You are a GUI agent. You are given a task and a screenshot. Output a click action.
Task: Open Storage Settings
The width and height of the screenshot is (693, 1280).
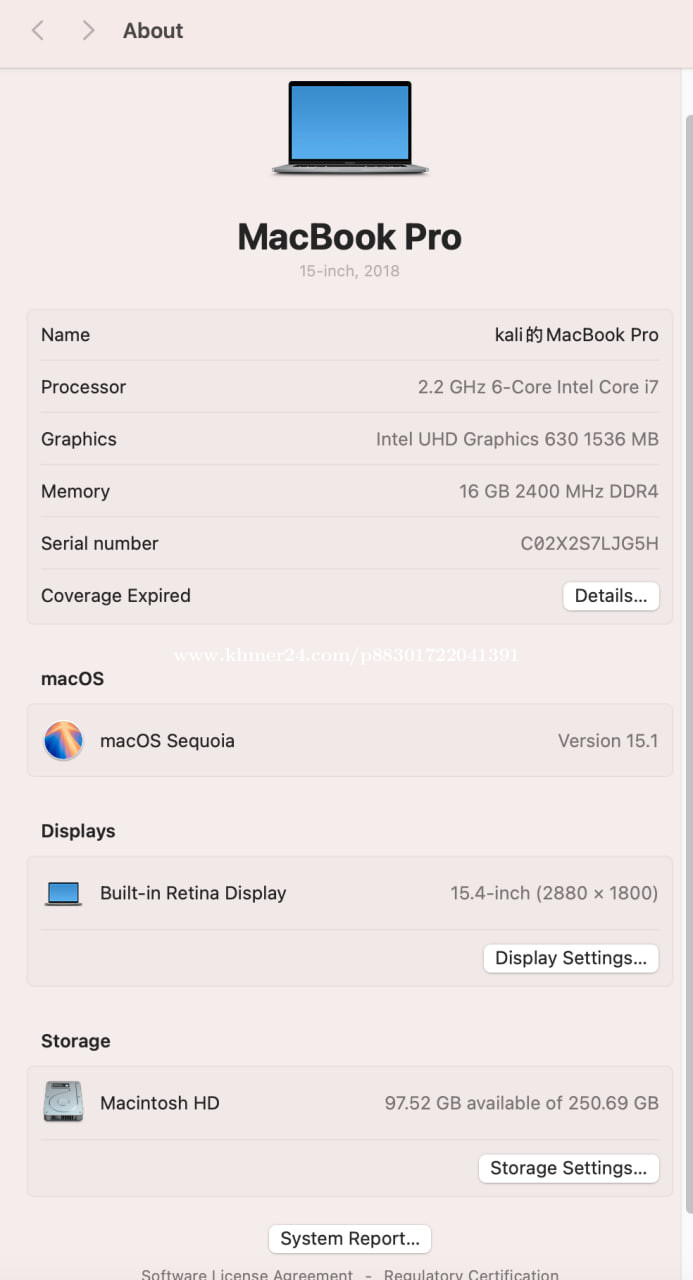pos(569,1168)
